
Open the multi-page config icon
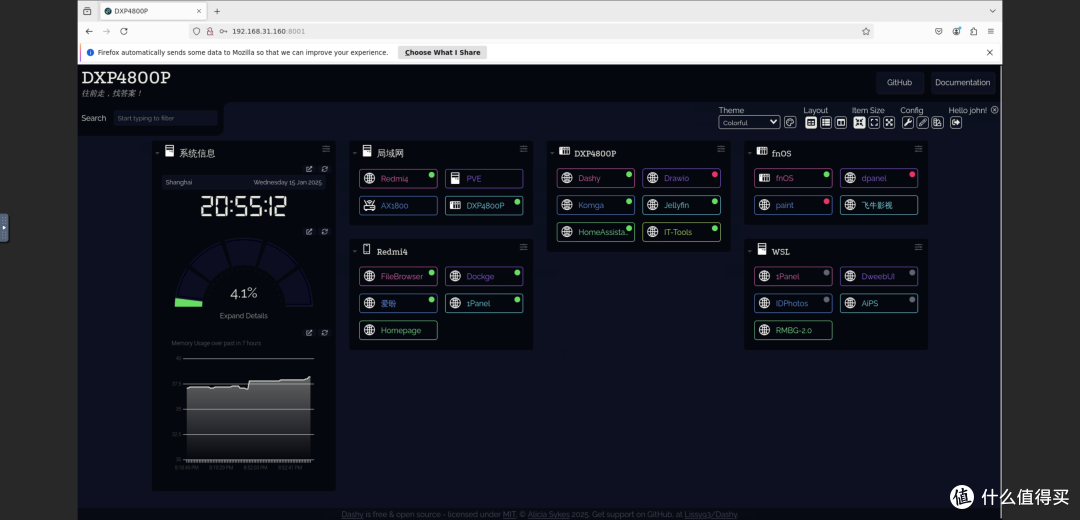937,123
